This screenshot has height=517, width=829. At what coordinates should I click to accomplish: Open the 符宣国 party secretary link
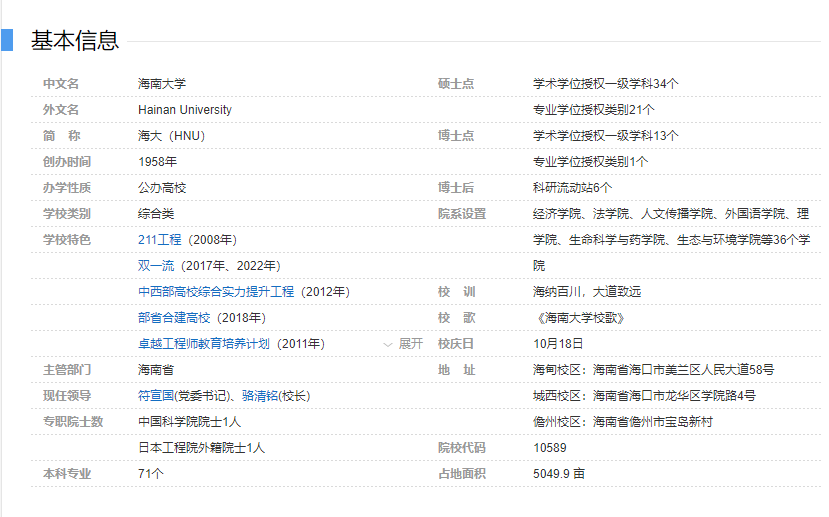156,396
